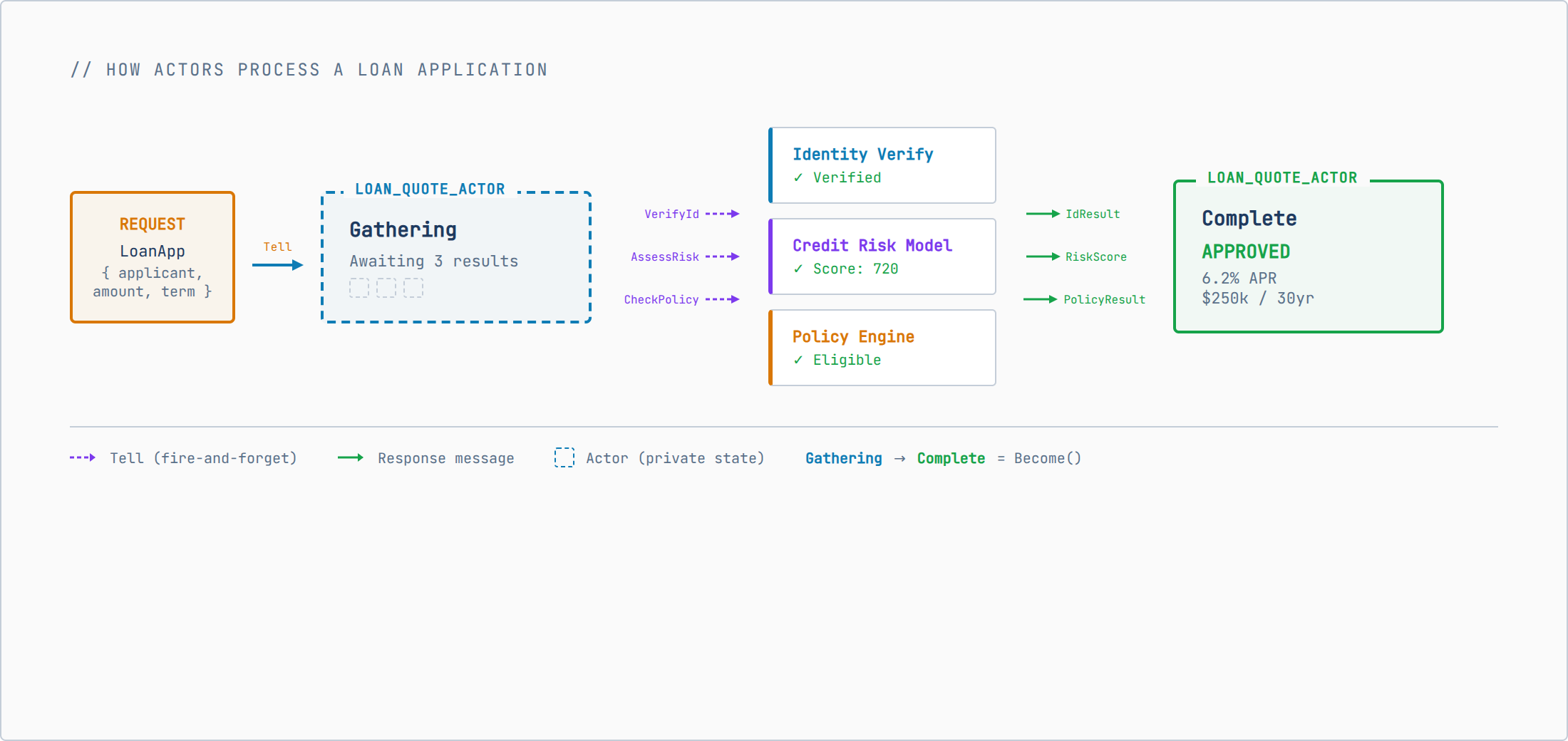Viewport: 1568px width, 741px height.
Task: Select the orange REQUEST LoanApp box
Action: tap(153, 257)
